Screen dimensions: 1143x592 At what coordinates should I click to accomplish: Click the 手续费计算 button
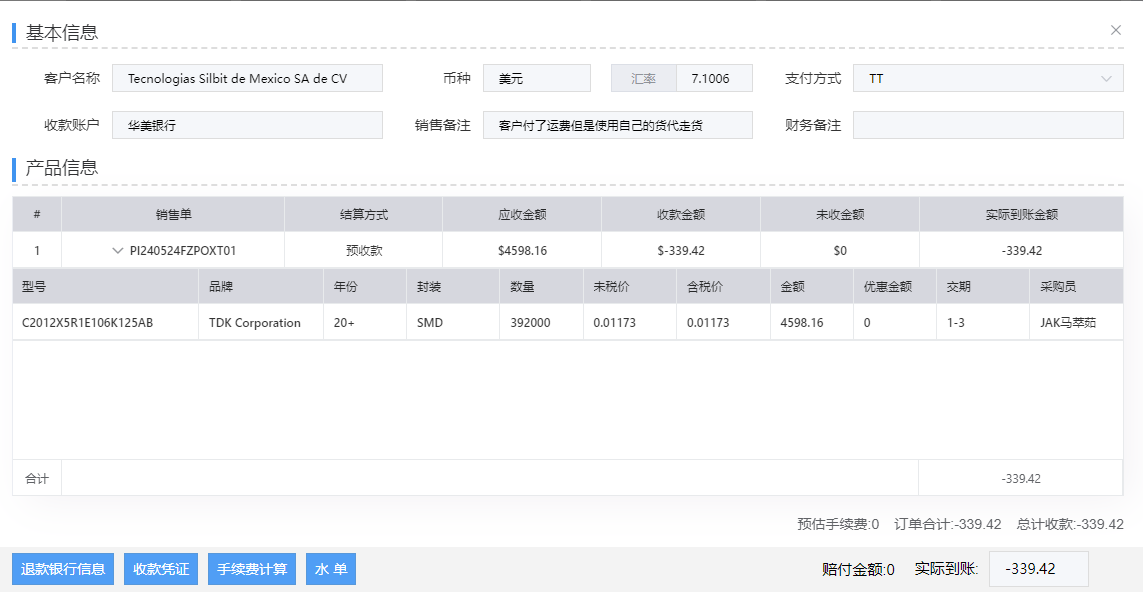pyautogui.click(x=253, y=569)
